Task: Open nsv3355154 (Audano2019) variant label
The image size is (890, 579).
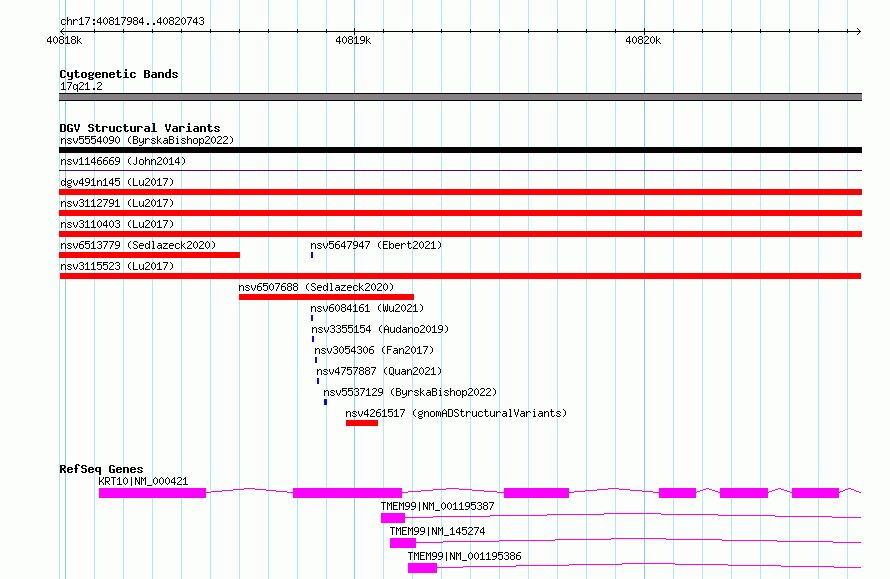Action: click(380, 329)
